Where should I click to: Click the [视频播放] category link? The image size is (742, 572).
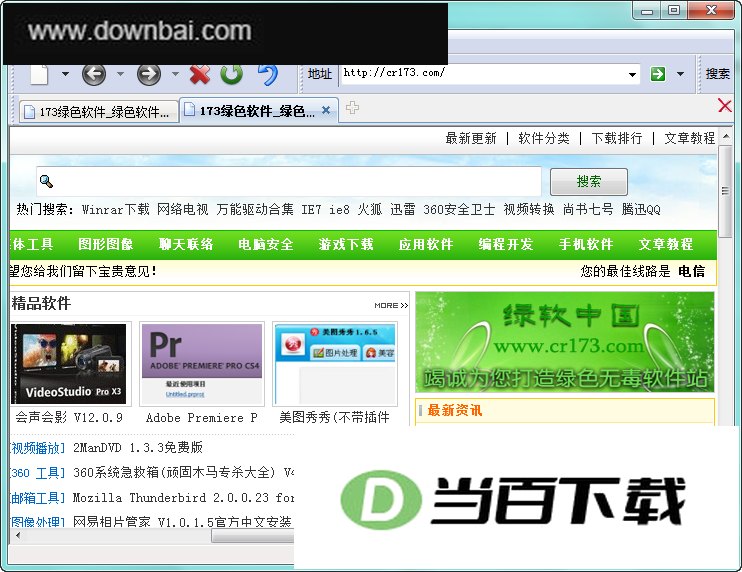tap(37, 448)
